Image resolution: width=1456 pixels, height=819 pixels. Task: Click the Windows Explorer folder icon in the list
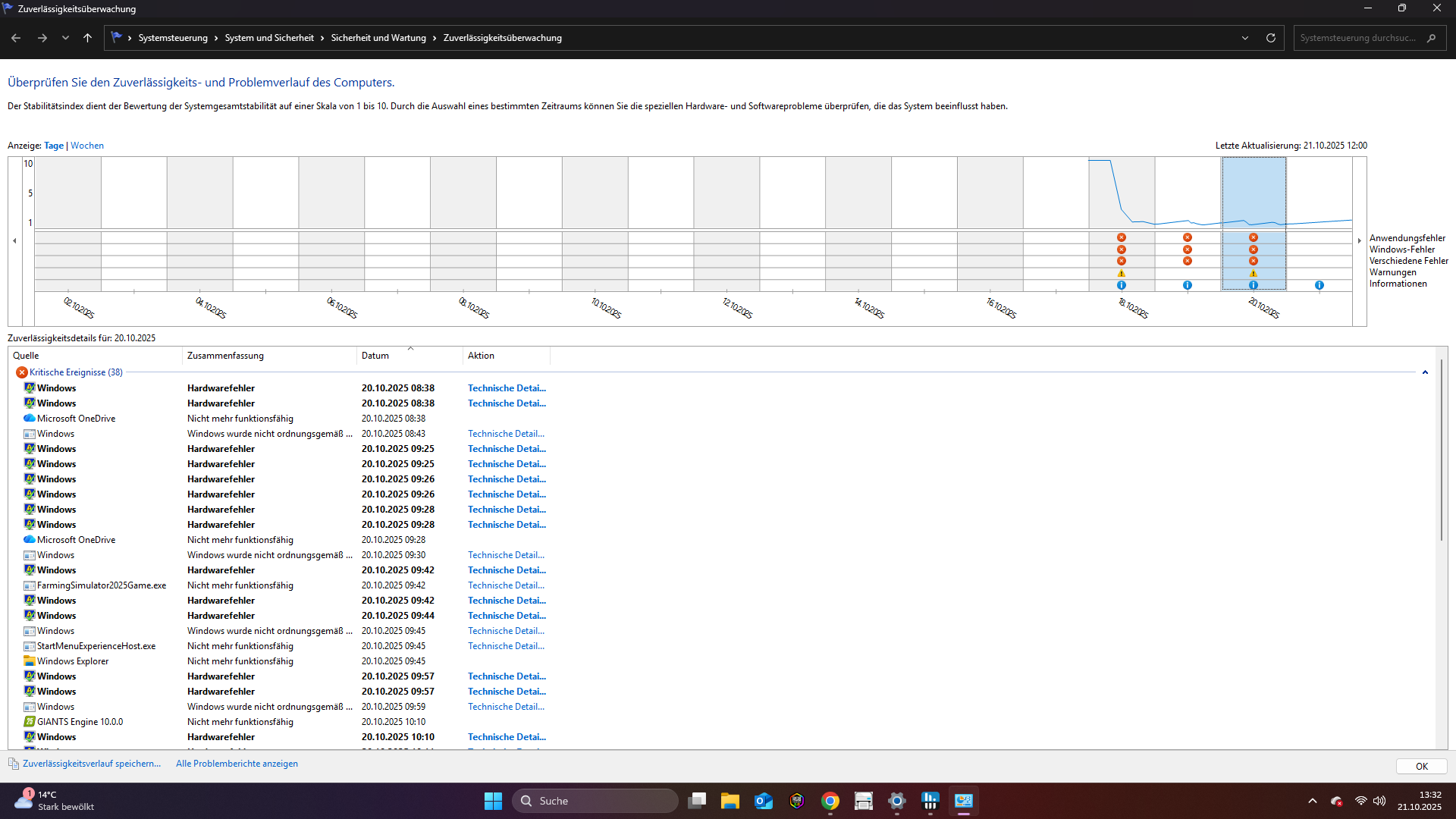coord(29,661)
